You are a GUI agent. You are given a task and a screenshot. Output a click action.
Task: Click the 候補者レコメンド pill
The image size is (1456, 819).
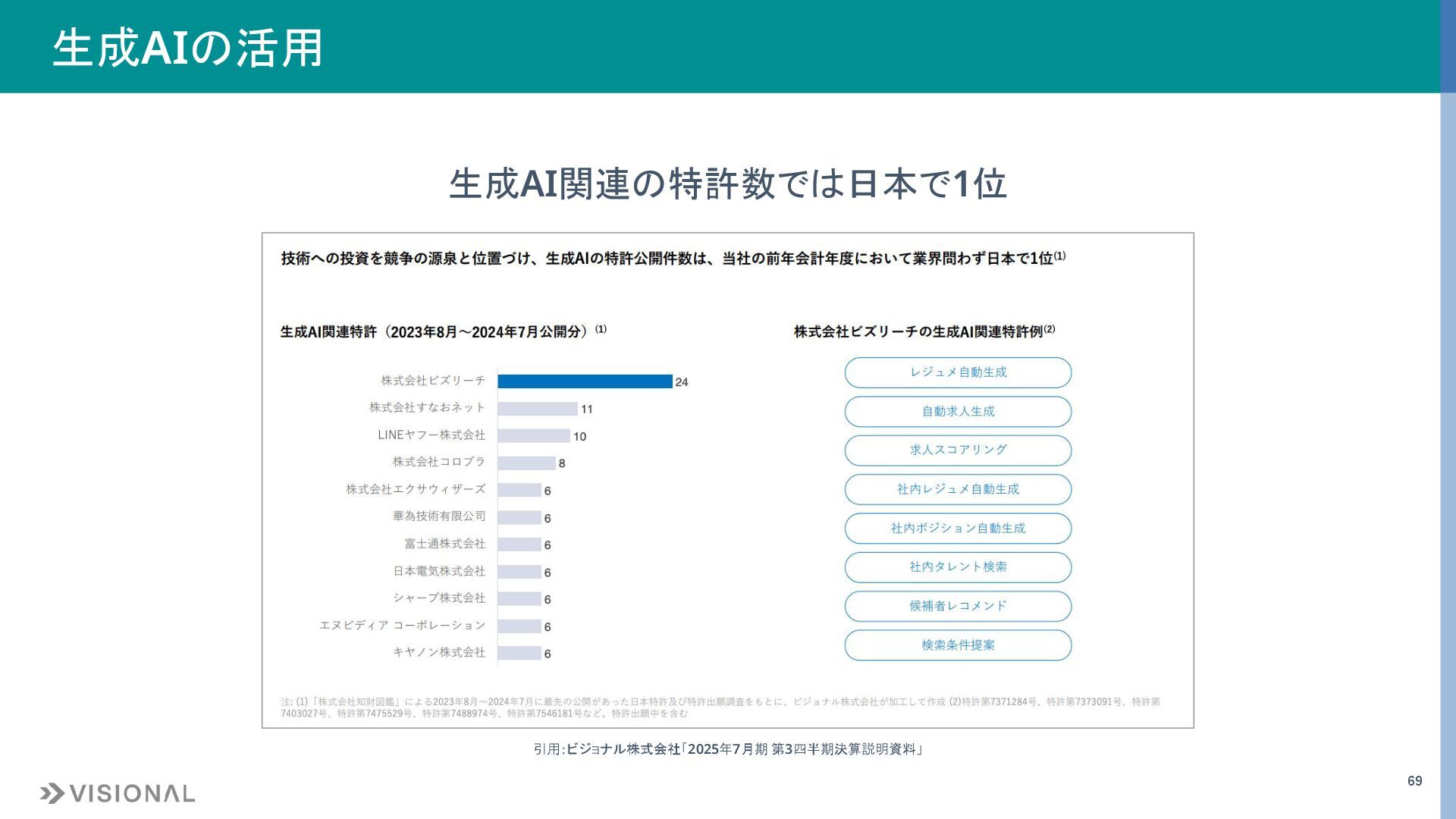pos(958,606)
